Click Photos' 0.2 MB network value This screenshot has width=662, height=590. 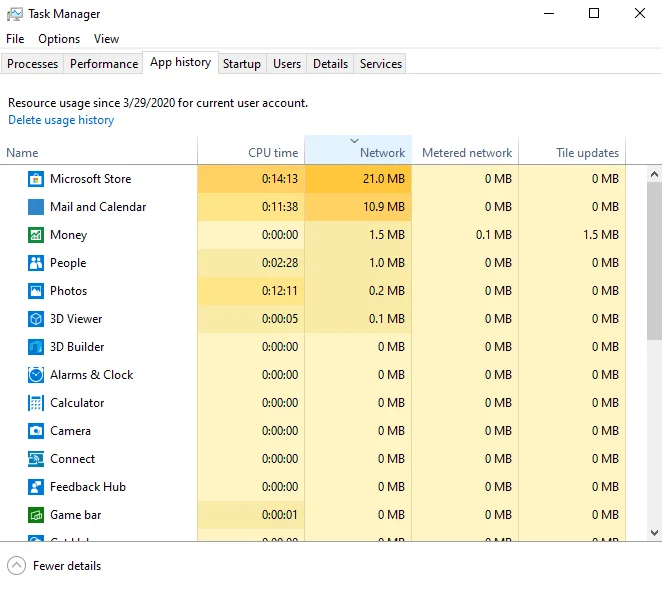tap(387, 291)
